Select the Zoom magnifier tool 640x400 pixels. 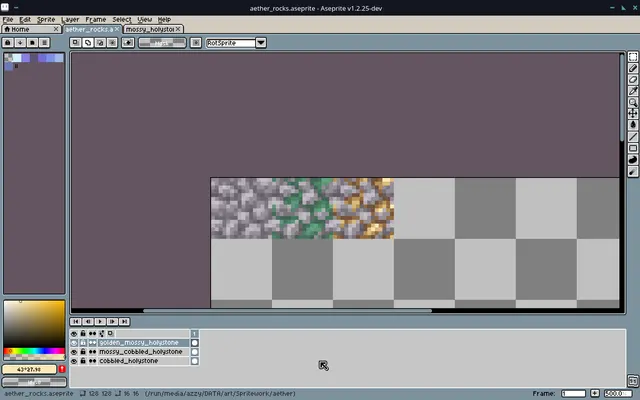point(633,102)
